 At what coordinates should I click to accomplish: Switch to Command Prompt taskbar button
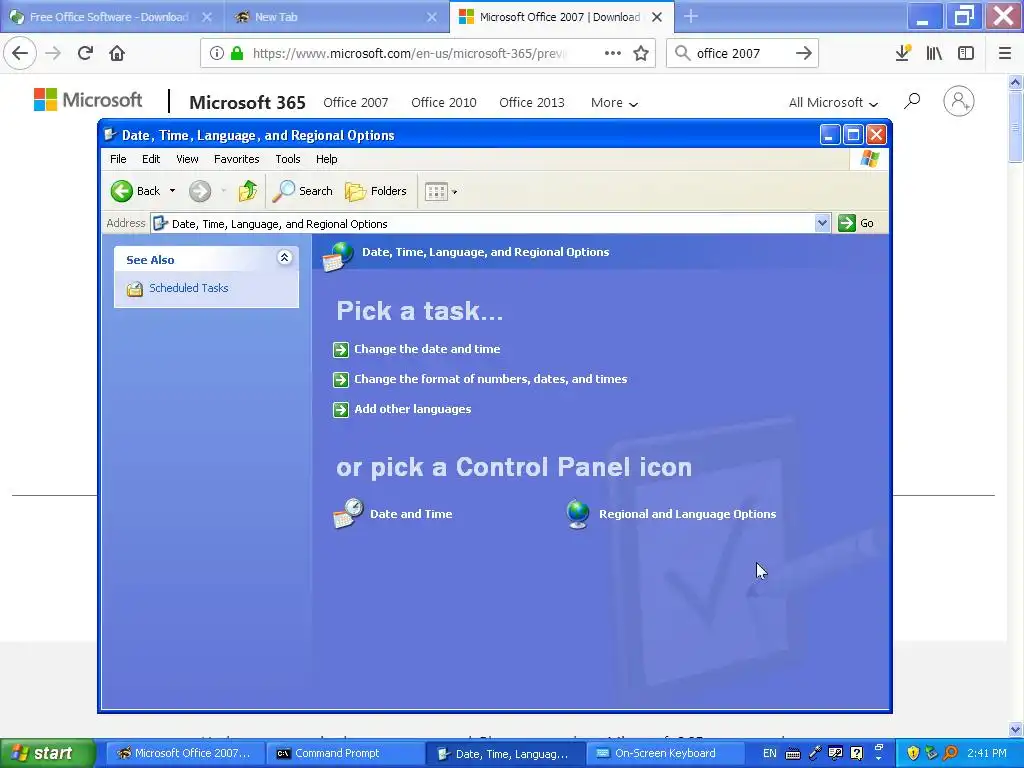pyautogui.click(x=344, y=754)
